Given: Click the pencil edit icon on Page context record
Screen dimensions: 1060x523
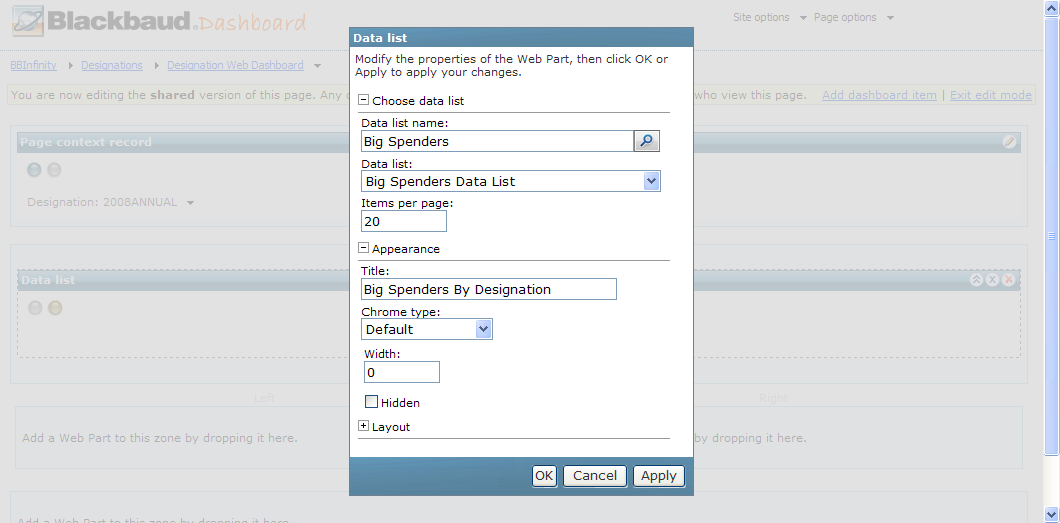Looking at the screenshot, I should point(1009,142).
